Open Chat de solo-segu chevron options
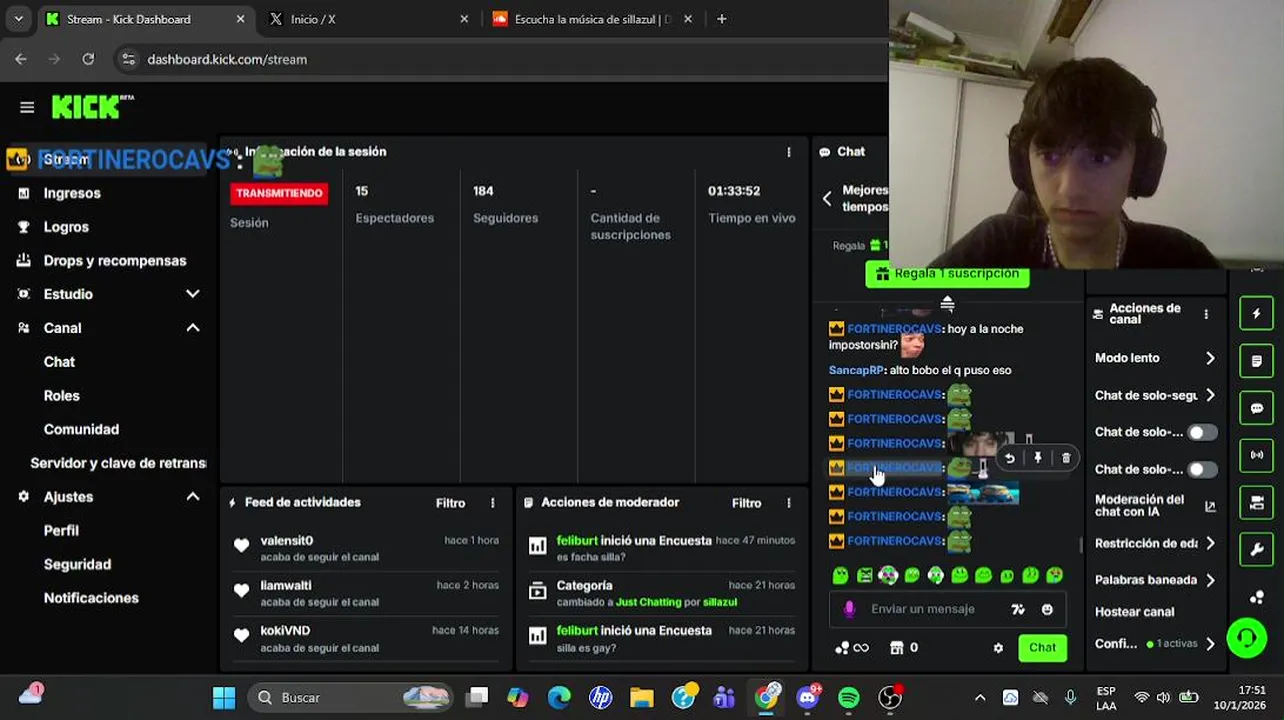Viewport: 1284px width, 720px height. click(x=1210, y=395)
